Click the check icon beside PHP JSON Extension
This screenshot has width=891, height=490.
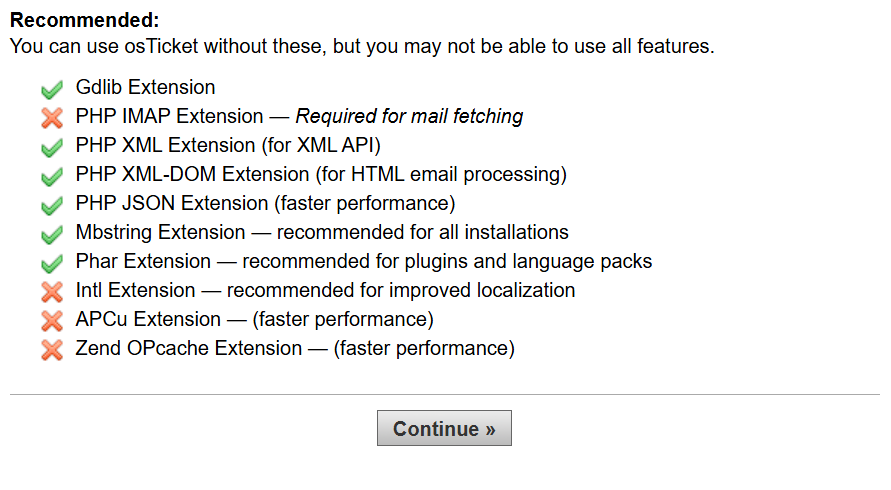[52, 205]
